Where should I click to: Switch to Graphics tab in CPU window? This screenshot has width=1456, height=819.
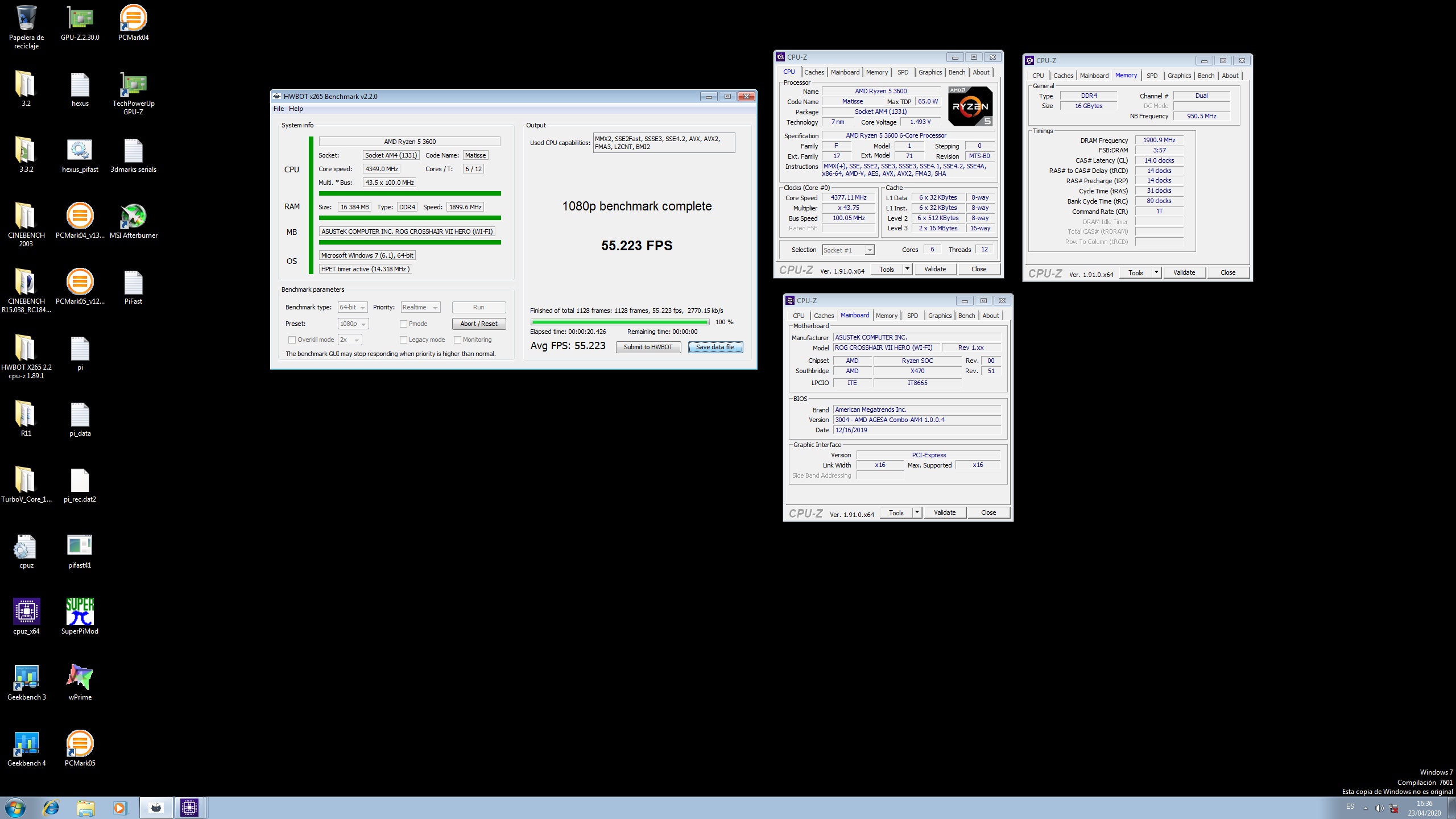click(x=930, y=72)
